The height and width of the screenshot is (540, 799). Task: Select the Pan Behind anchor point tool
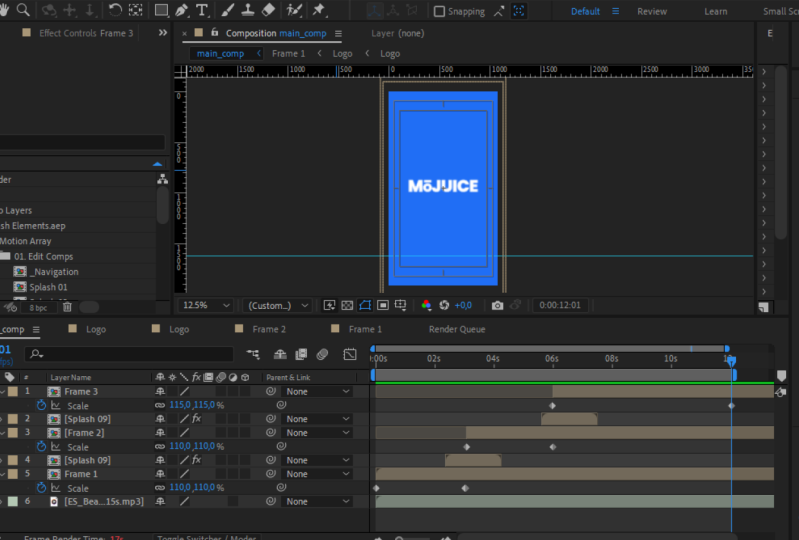click(x=136, y=10)
